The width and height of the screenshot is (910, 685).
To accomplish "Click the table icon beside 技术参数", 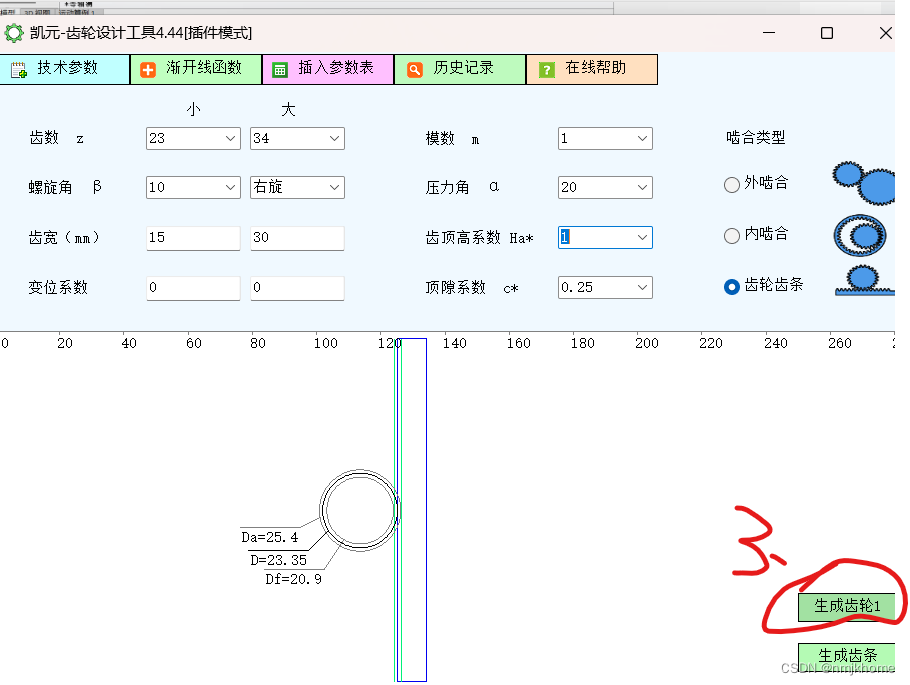I will pos(20,69).
